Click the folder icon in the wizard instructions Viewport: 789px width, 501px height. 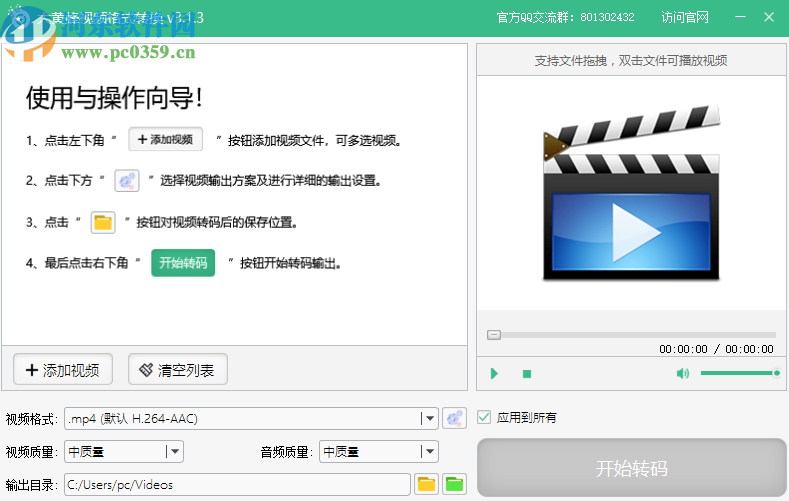[103, 222]
